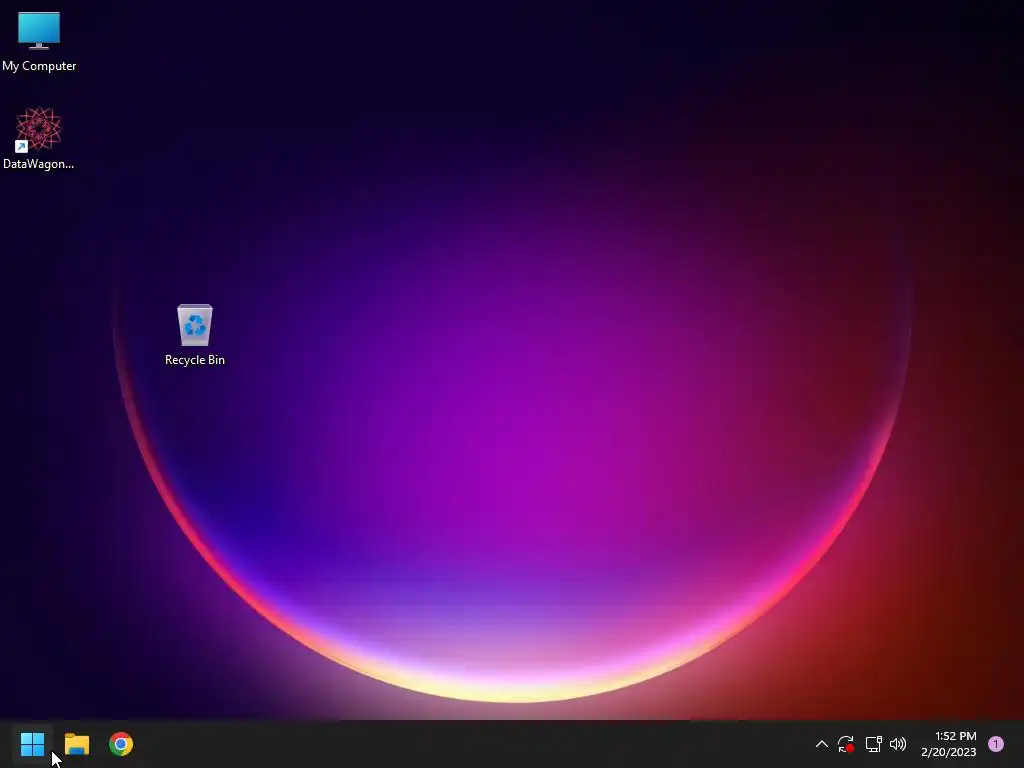The width and height of the screenshot is (1024, 768).
Task: Open the notification badge showing 1
Action: [x=995, y=744]
